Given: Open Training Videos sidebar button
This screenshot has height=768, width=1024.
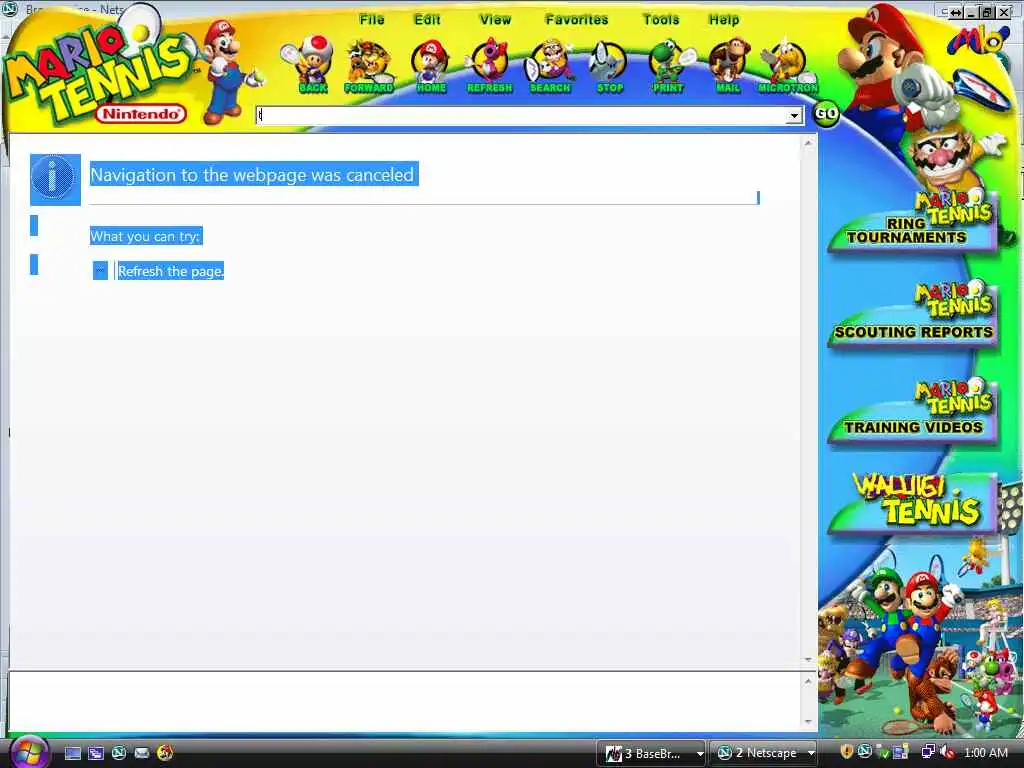Looking at the screenshot, I should click(x=913, y=412).
